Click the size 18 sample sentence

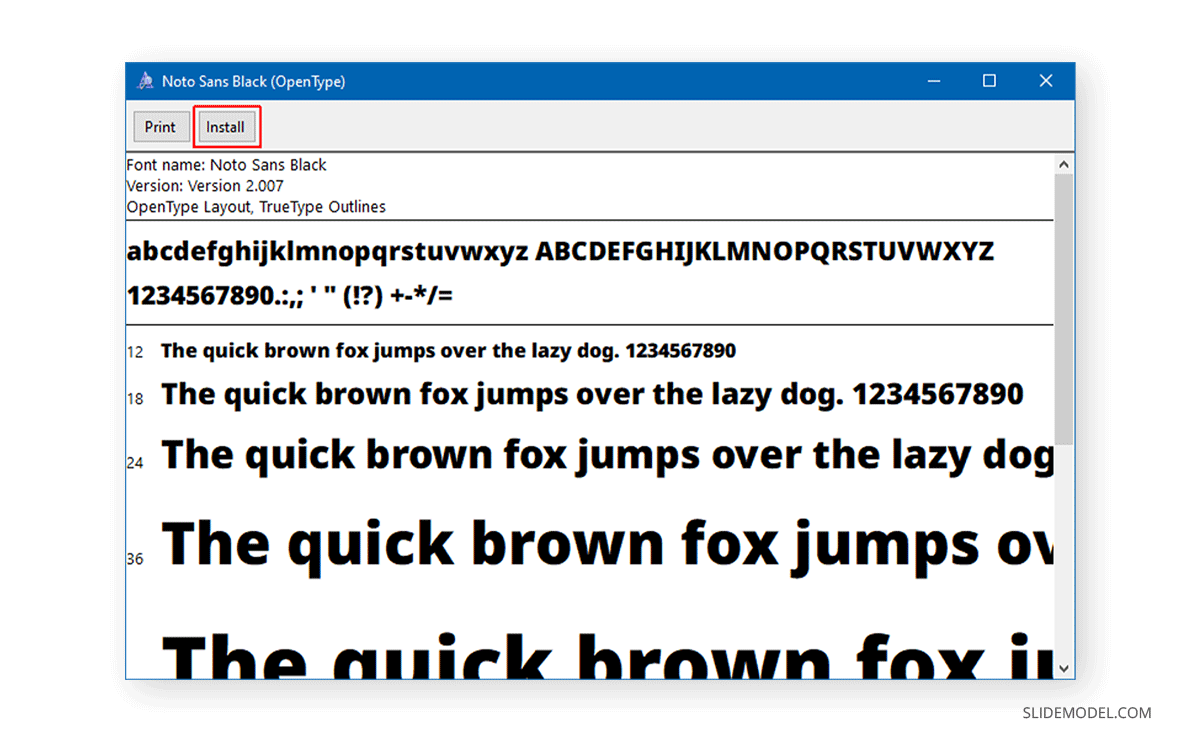click(592, 395)
